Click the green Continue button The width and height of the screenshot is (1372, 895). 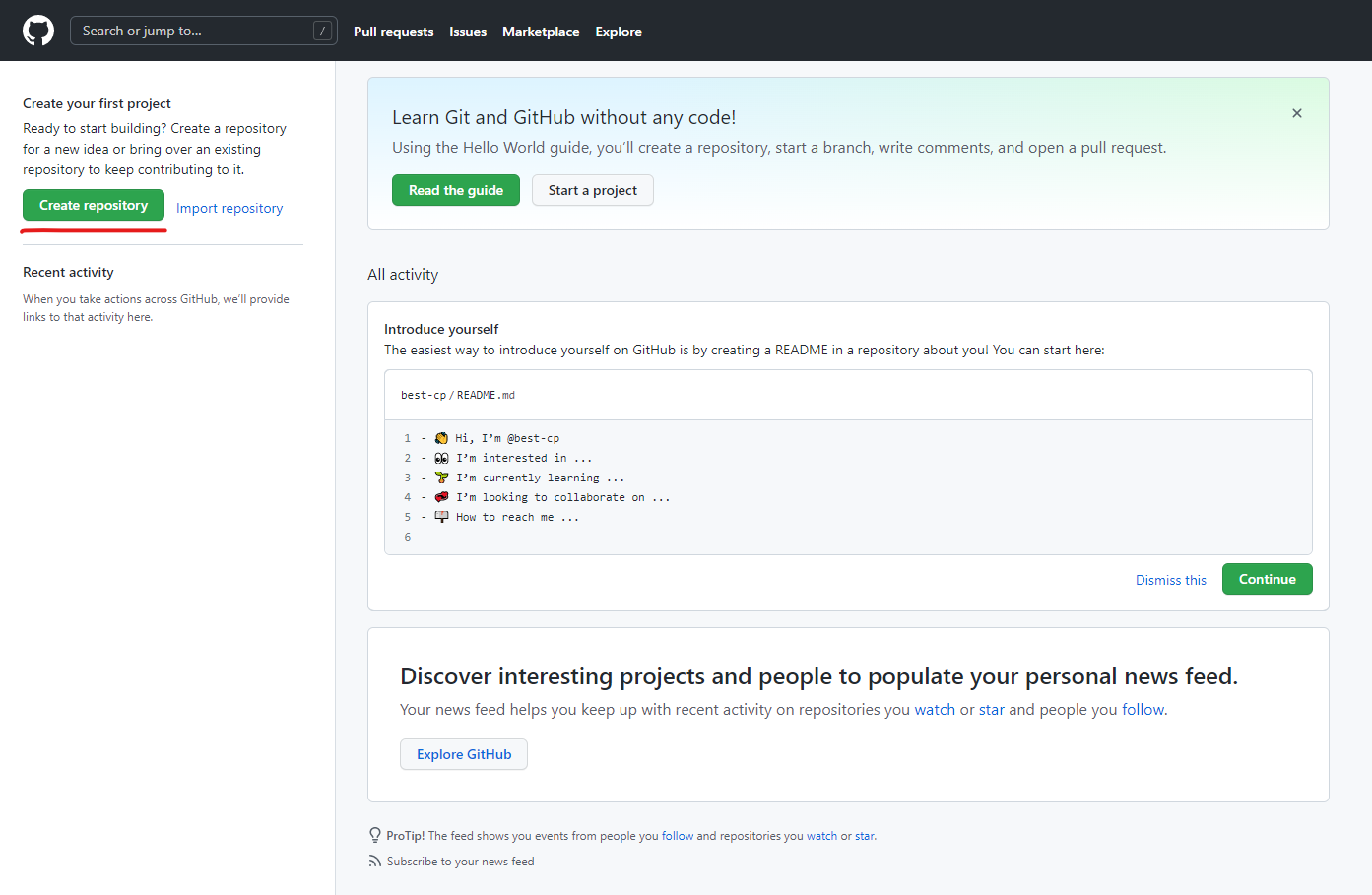(x=1268, y=579)
